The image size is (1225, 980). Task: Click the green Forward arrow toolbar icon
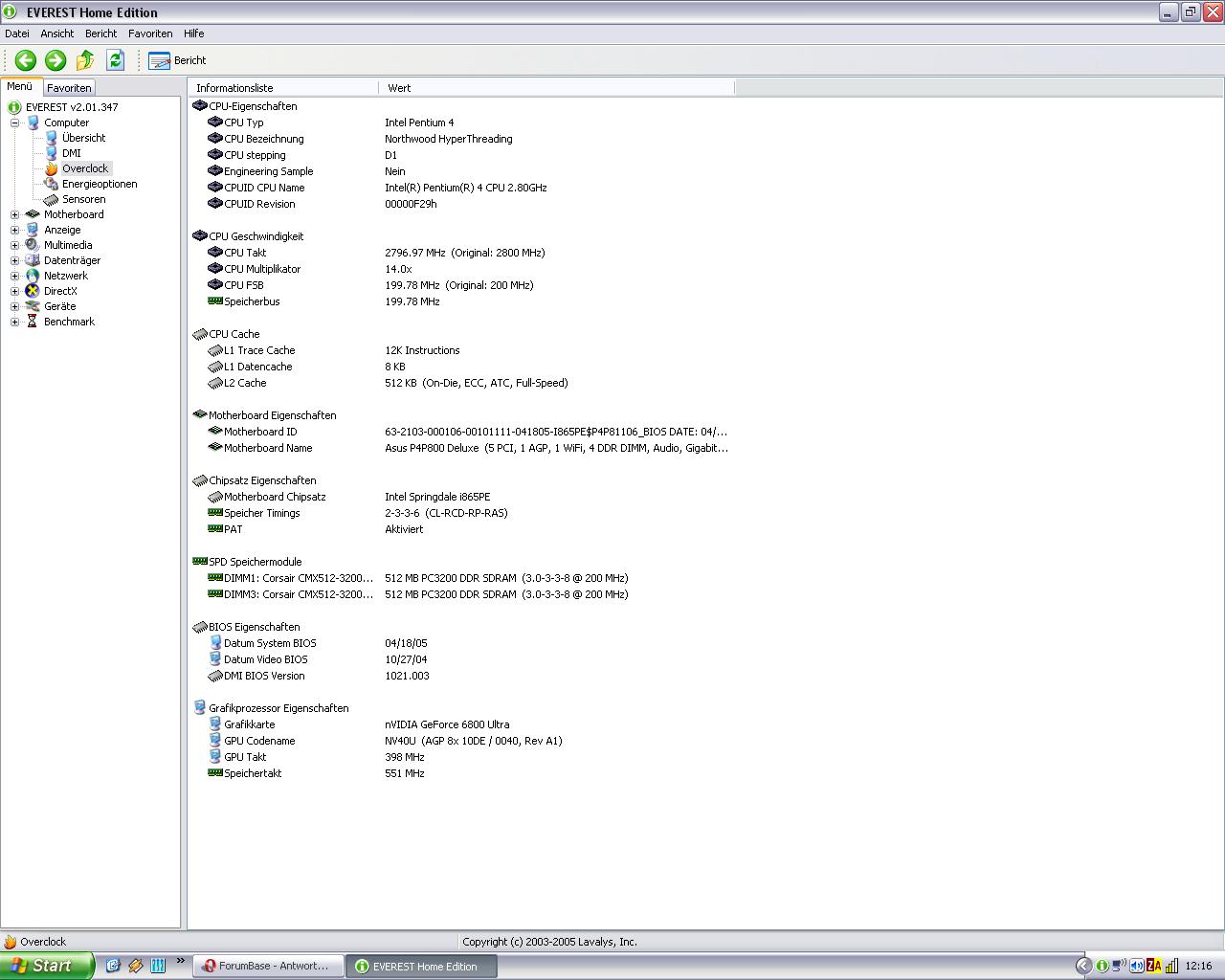[56, 60]
